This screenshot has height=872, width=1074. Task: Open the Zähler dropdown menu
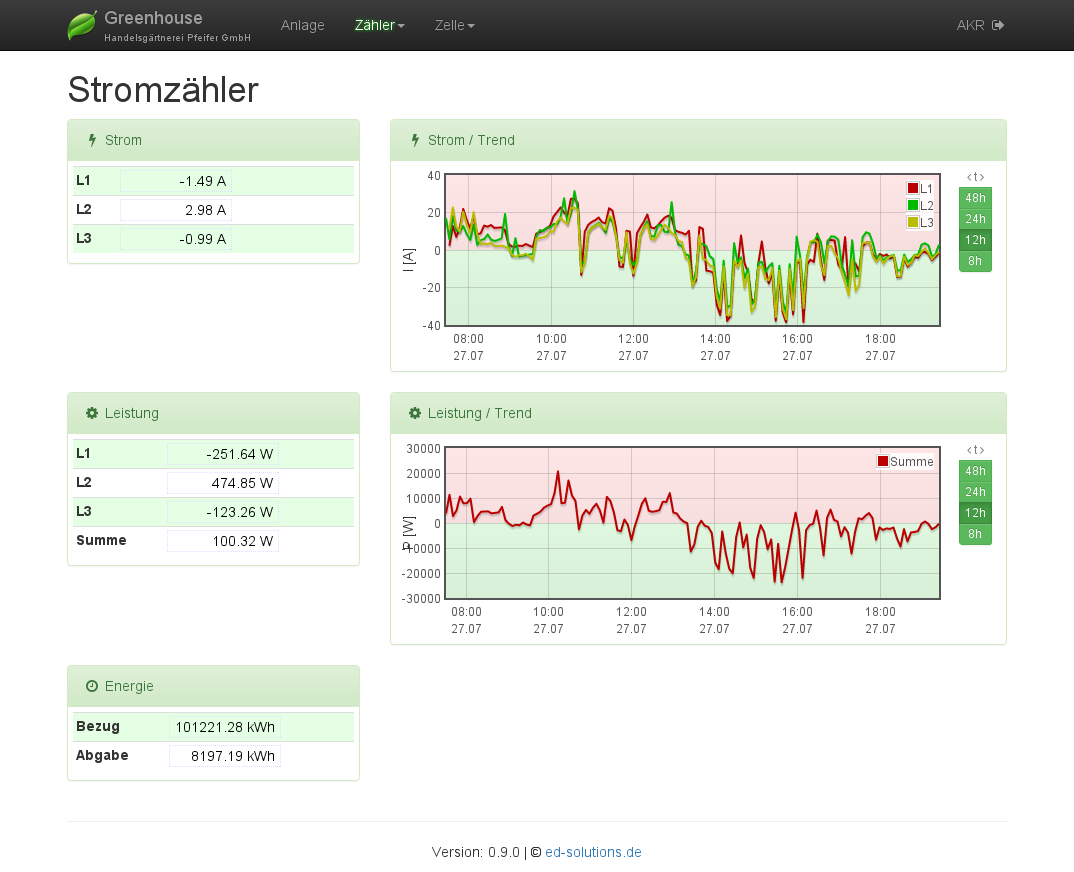click(379, 25)
